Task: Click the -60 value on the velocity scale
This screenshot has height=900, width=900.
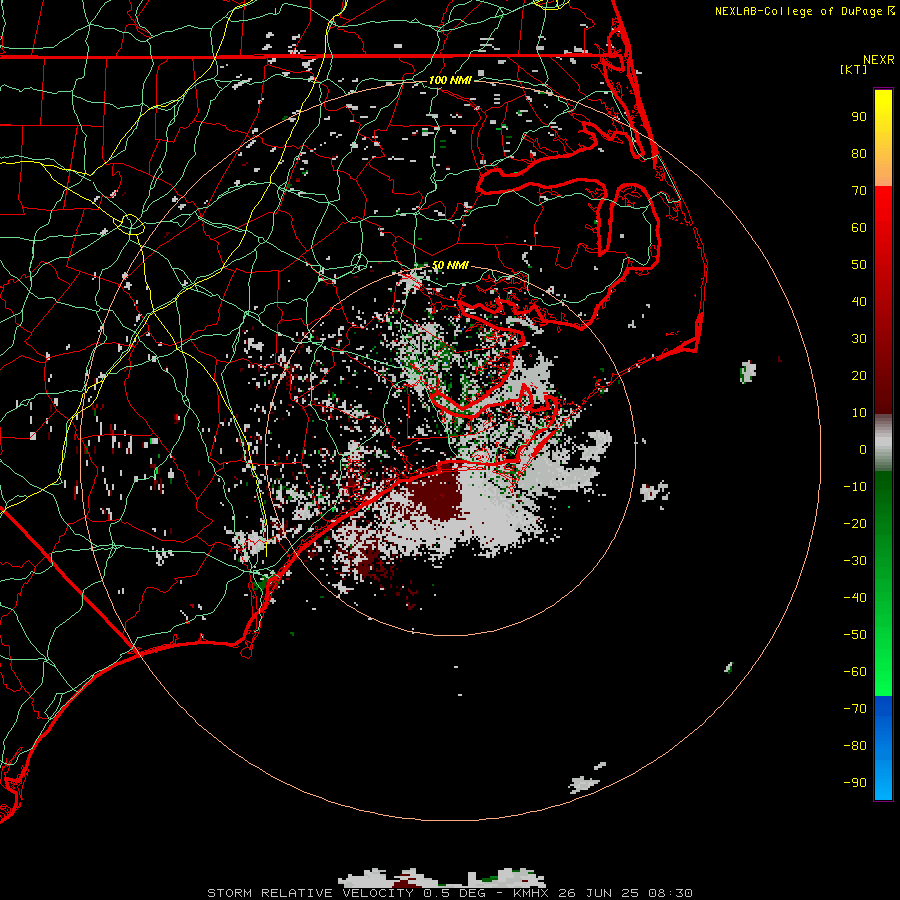Action: tap(855, 672)
